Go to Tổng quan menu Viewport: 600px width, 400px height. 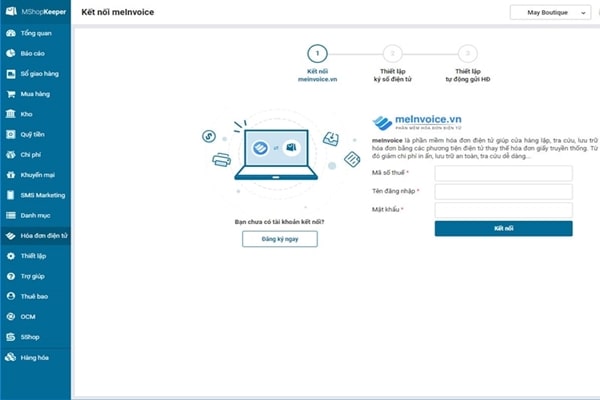click(x=35, y=33)
